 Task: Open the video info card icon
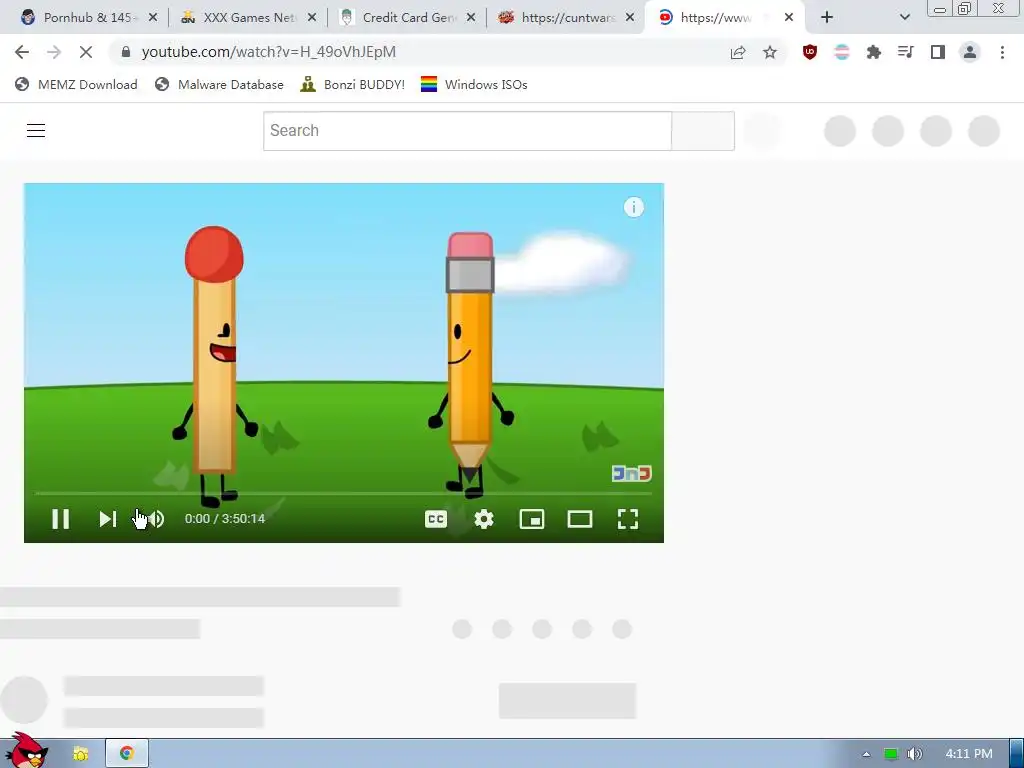point(633,208)
